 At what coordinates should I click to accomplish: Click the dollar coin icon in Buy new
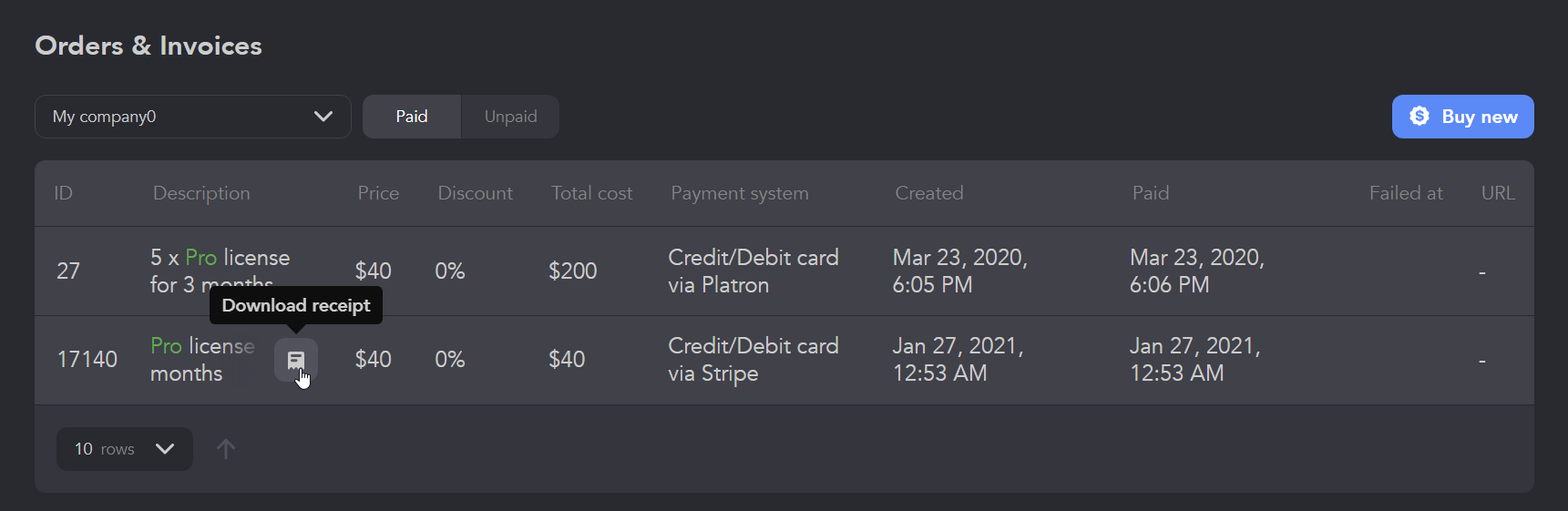pos(1419,117)
